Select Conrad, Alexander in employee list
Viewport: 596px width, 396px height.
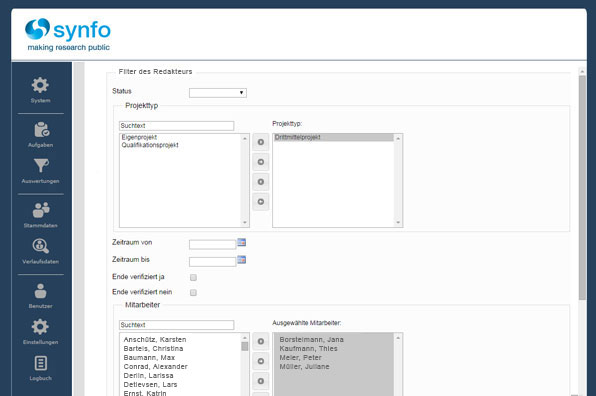tap(155, 367)
